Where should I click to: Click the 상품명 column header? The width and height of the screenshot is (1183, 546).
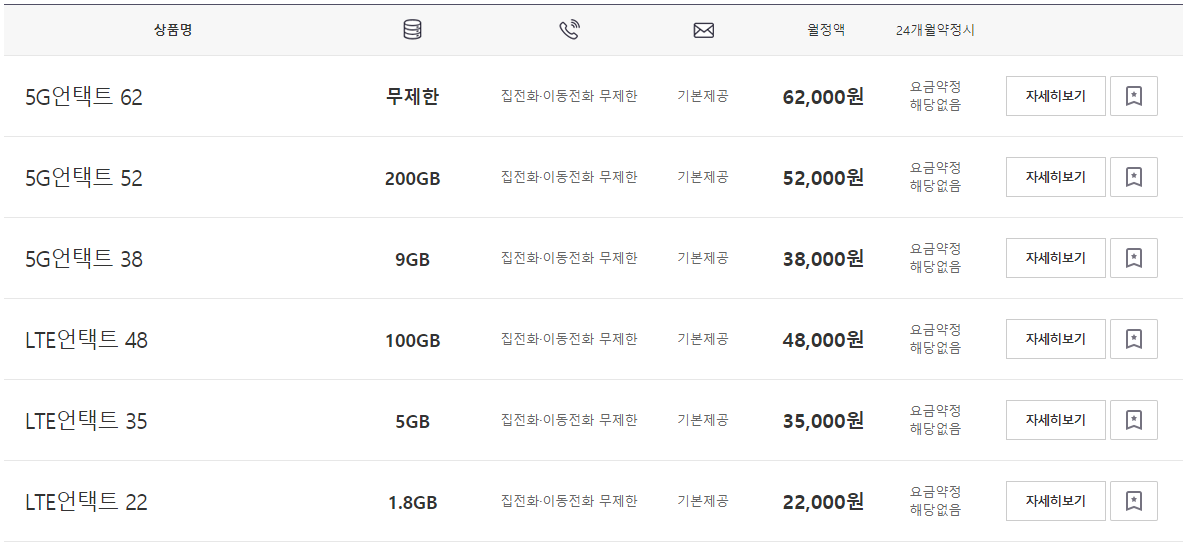click(173, 31)
